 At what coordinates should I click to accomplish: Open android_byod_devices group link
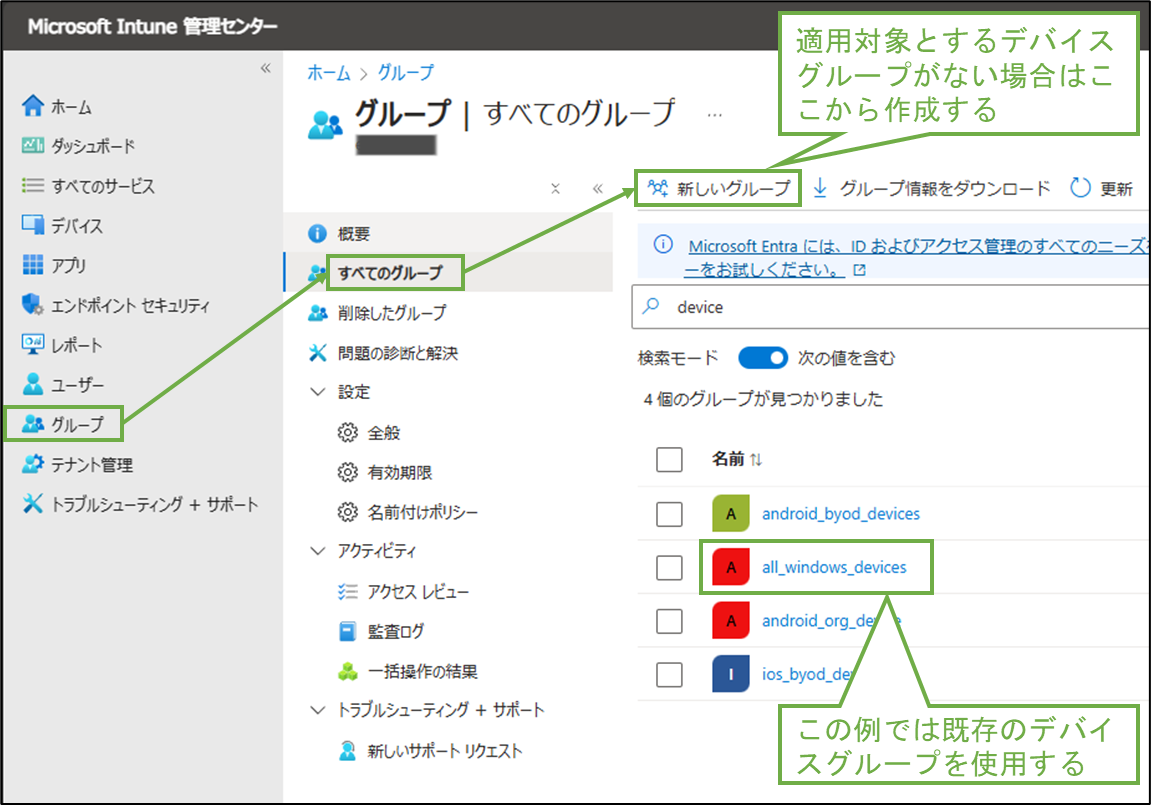(x=840, y=514)
